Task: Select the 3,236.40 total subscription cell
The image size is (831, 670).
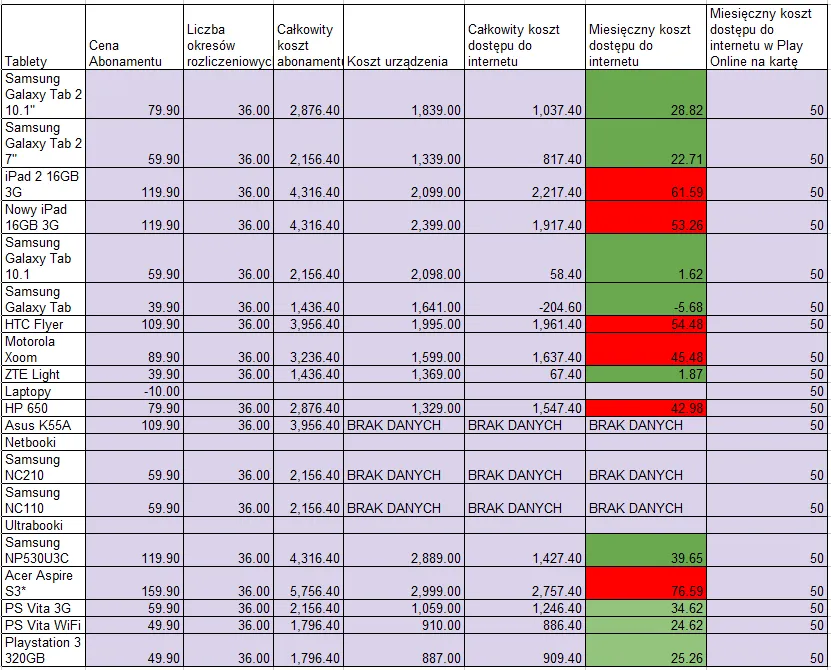Action: pyautogui.click(x=308, y=349)
